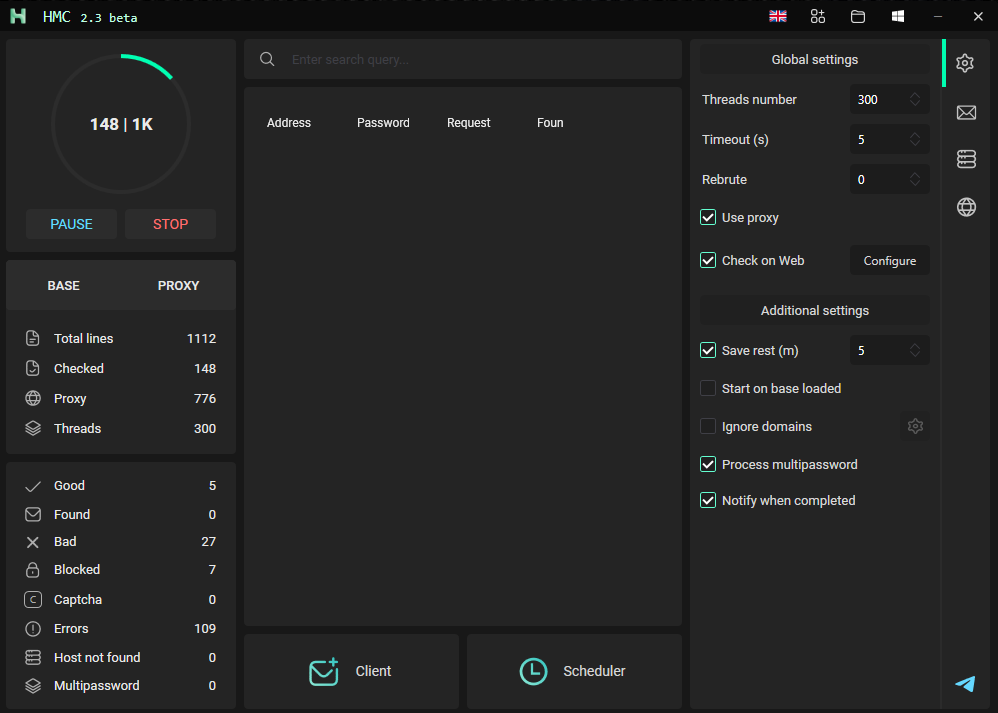Sort by Password column header

(x=383, y=123)
